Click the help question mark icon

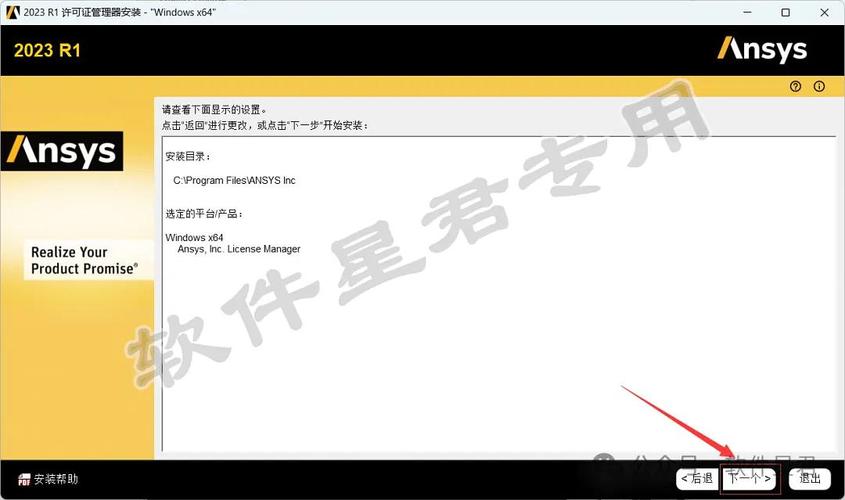coord(795,86)
